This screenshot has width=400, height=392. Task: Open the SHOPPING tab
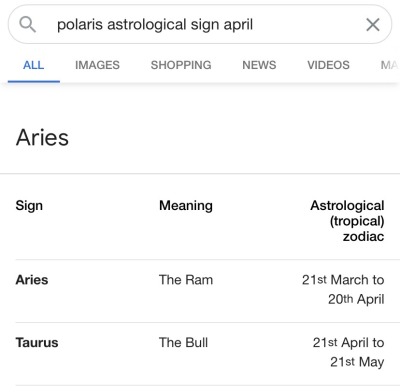[181, 65]
